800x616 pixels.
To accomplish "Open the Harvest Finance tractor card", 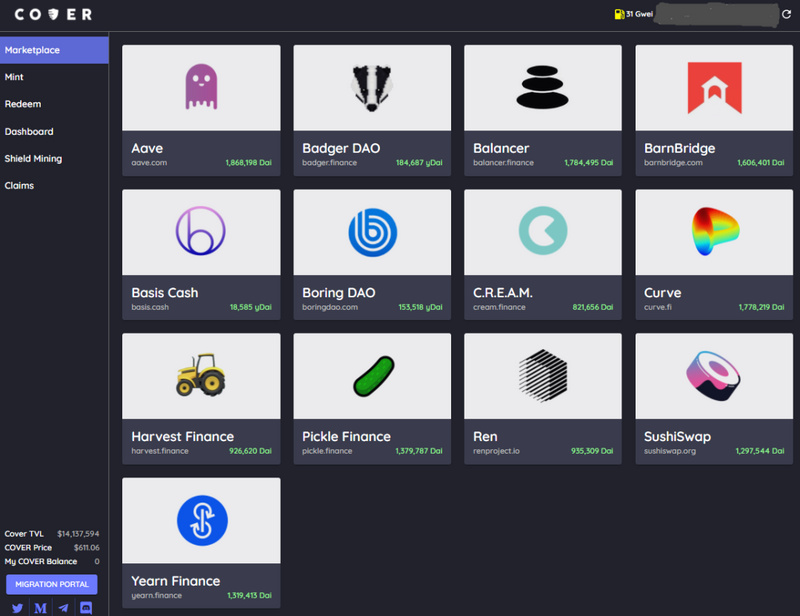I will pyautogui.click(x=201, y=399).
